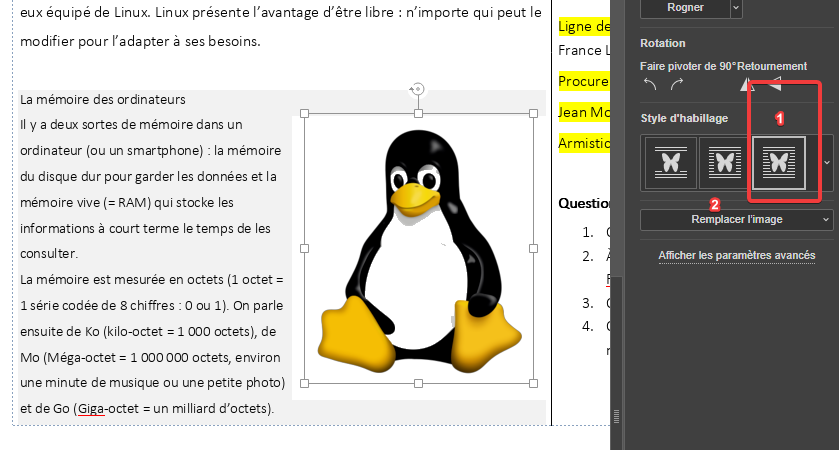Click list item number 3.
This screenshot has width=839, height=450.
[588, 303]
